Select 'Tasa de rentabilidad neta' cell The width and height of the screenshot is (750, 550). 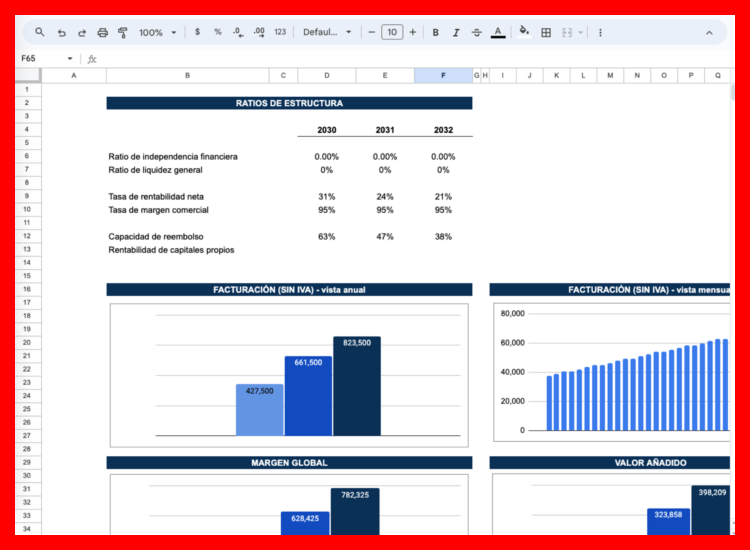coord(188,196)
